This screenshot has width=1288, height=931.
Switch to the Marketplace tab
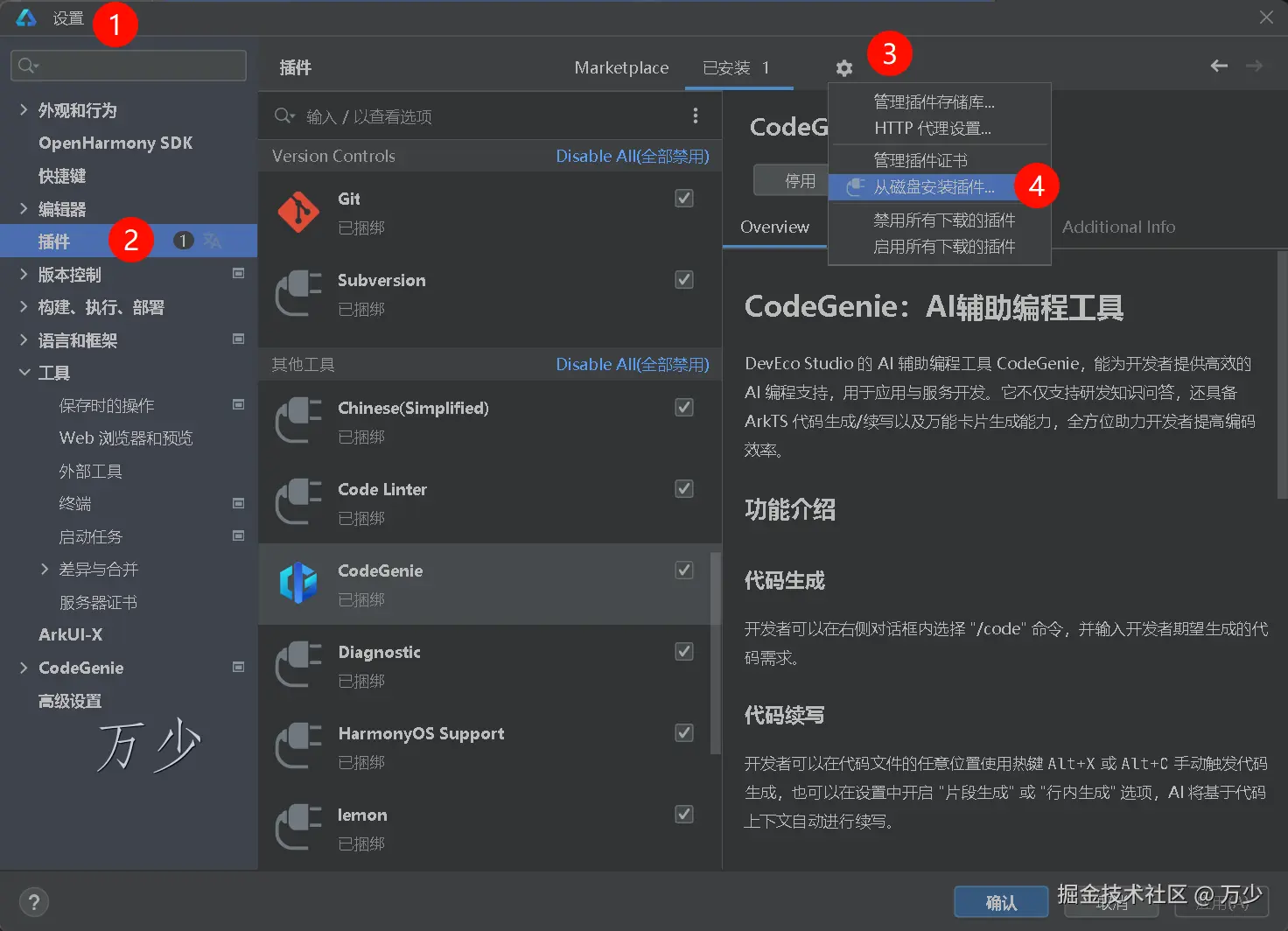pyautogui.click(x=621, y=67)
